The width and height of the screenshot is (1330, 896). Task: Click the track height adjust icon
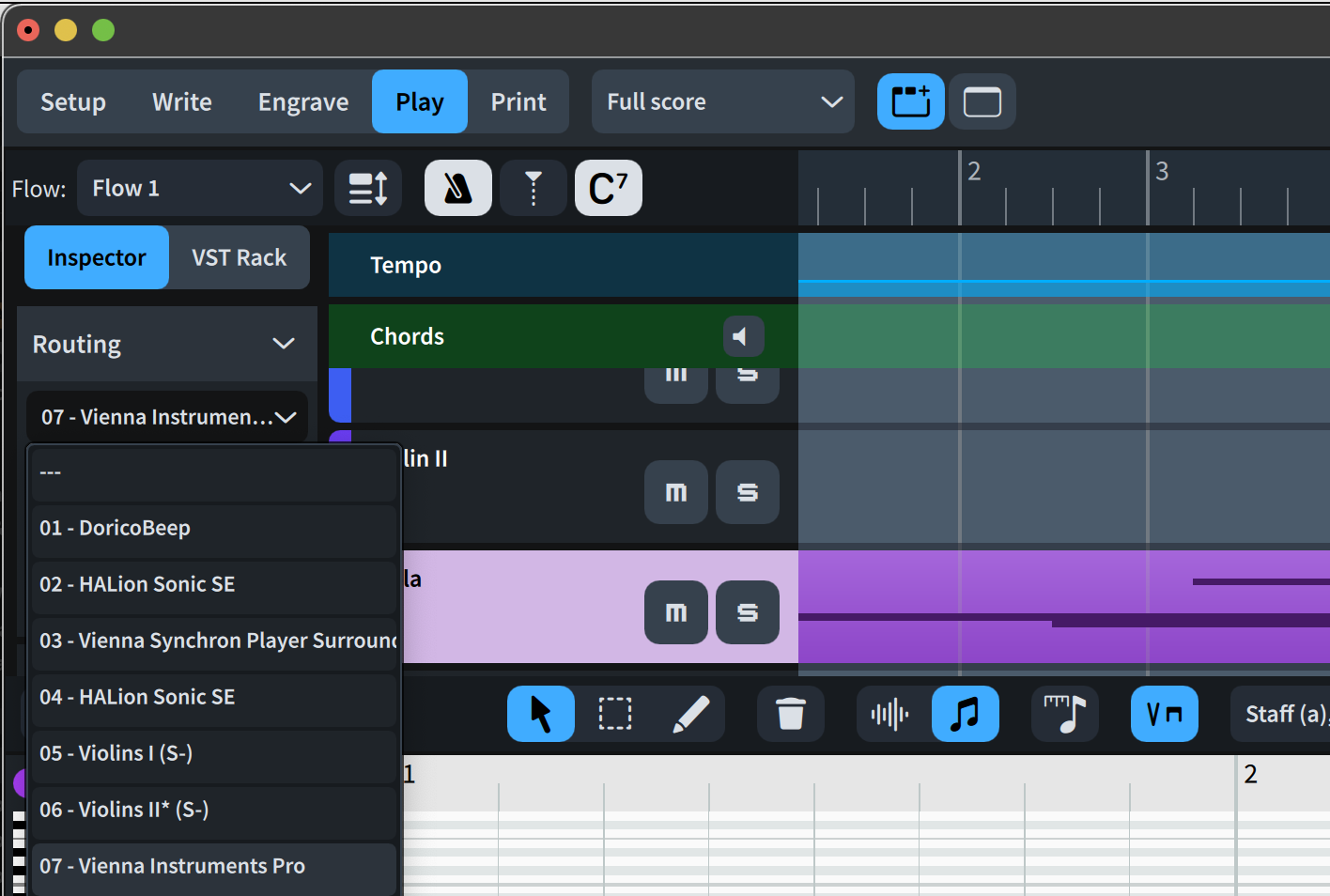click(368, 189)
